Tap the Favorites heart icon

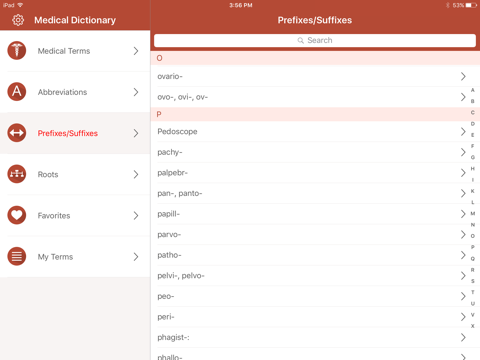(17, 215)
